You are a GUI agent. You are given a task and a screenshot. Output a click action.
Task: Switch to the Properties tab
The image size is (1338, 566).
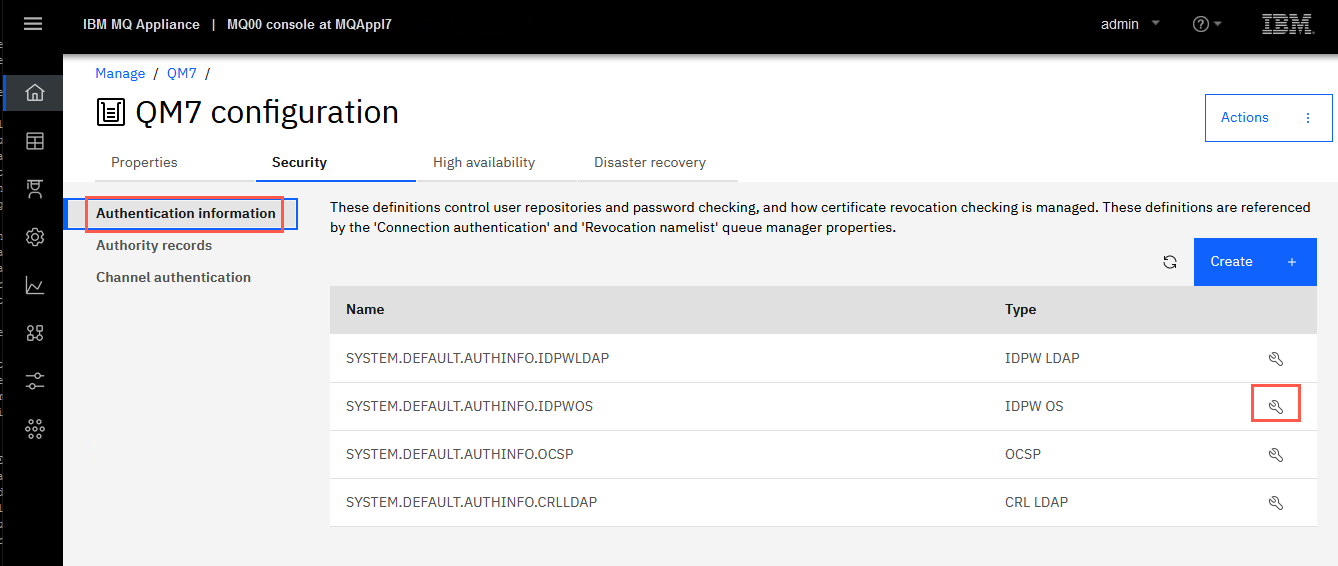(x=144, y=162)
